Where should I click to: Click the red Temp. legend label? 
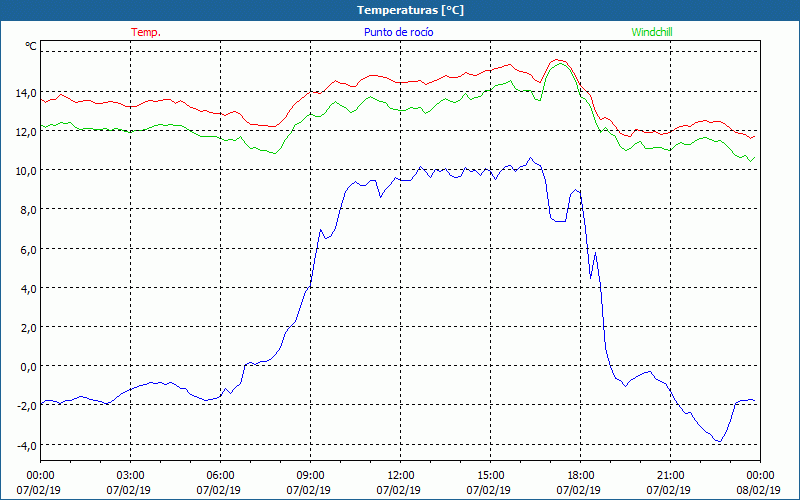146,32
